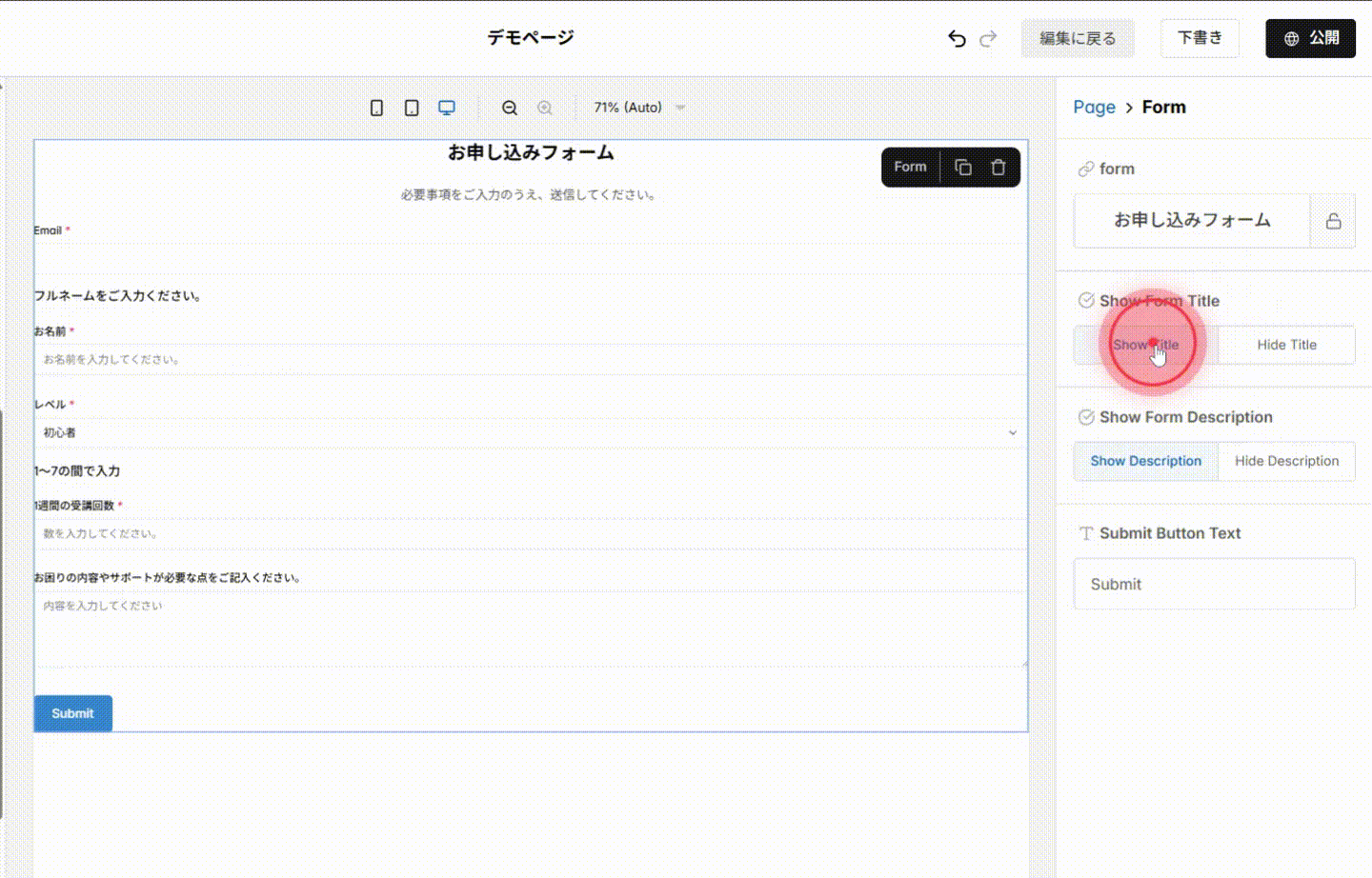Select the Form breadcrumb item

click(1163, 107)
